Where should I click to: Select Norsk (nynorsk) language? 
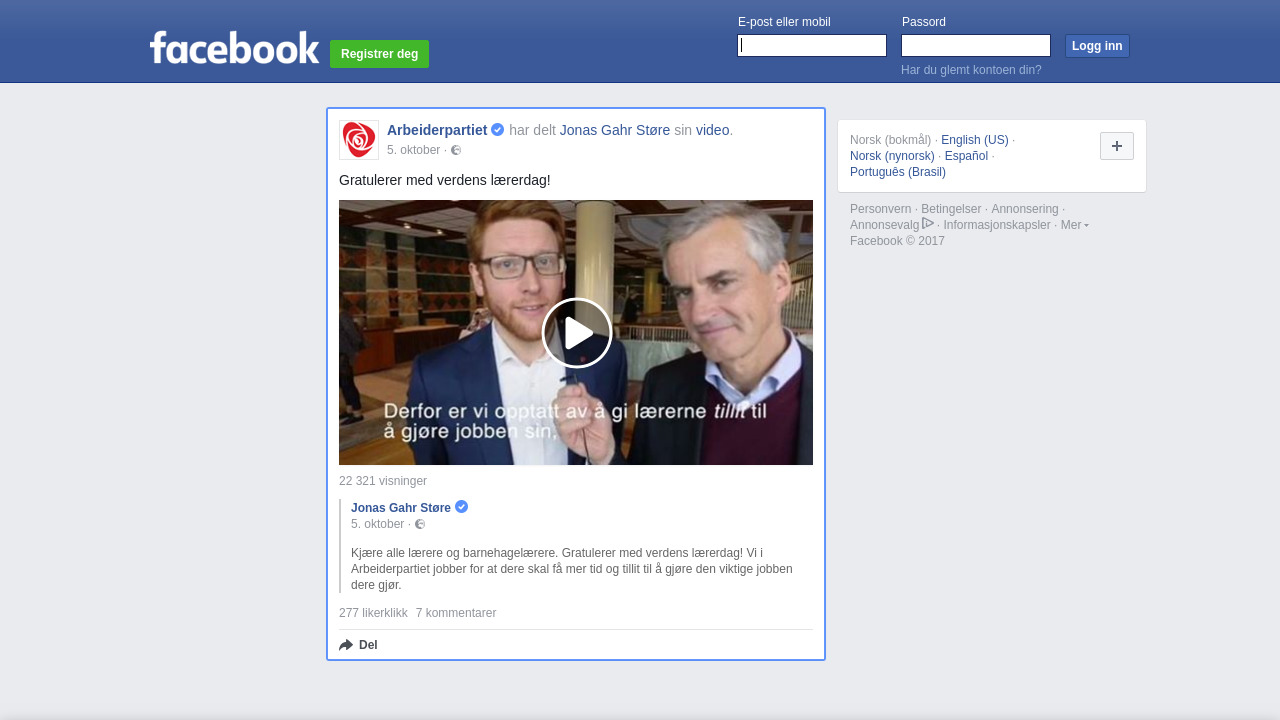pos(892,156)
